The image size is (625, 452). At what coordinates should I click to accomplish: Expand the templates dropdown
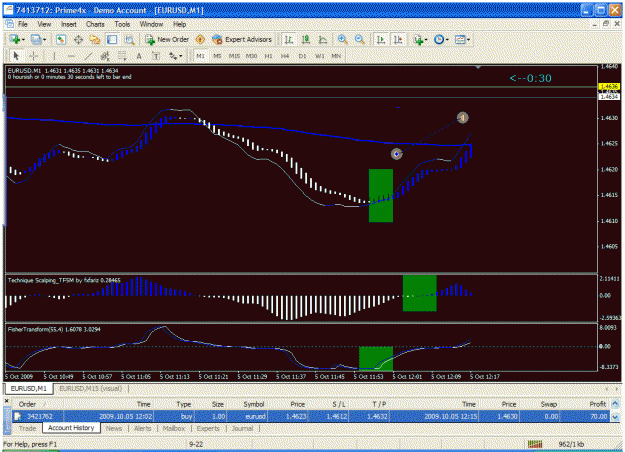468,39
